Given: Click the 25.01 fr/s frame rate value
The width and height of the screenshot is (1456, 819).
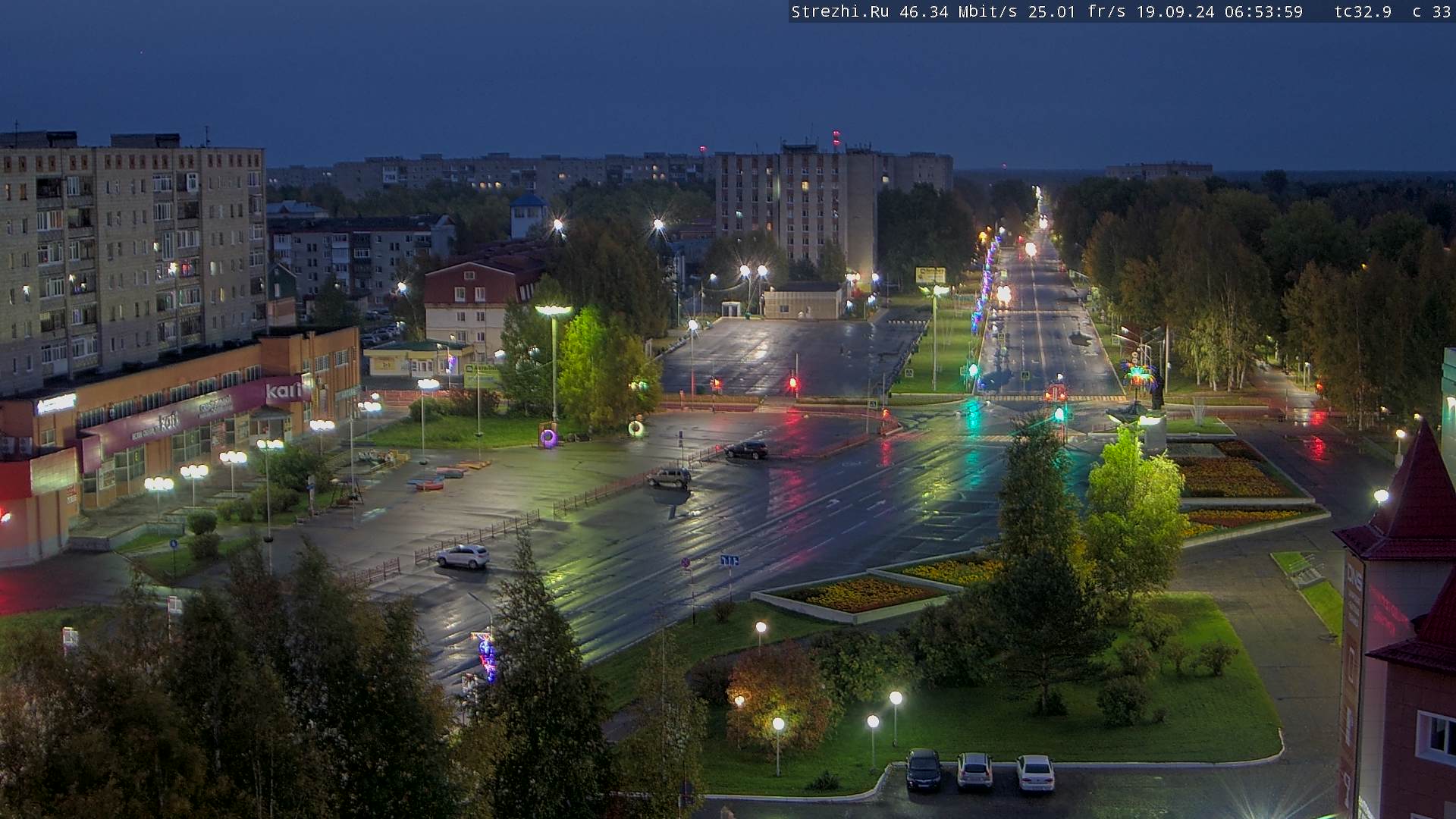Looking at the screenshot, I should coord(1077,12).
